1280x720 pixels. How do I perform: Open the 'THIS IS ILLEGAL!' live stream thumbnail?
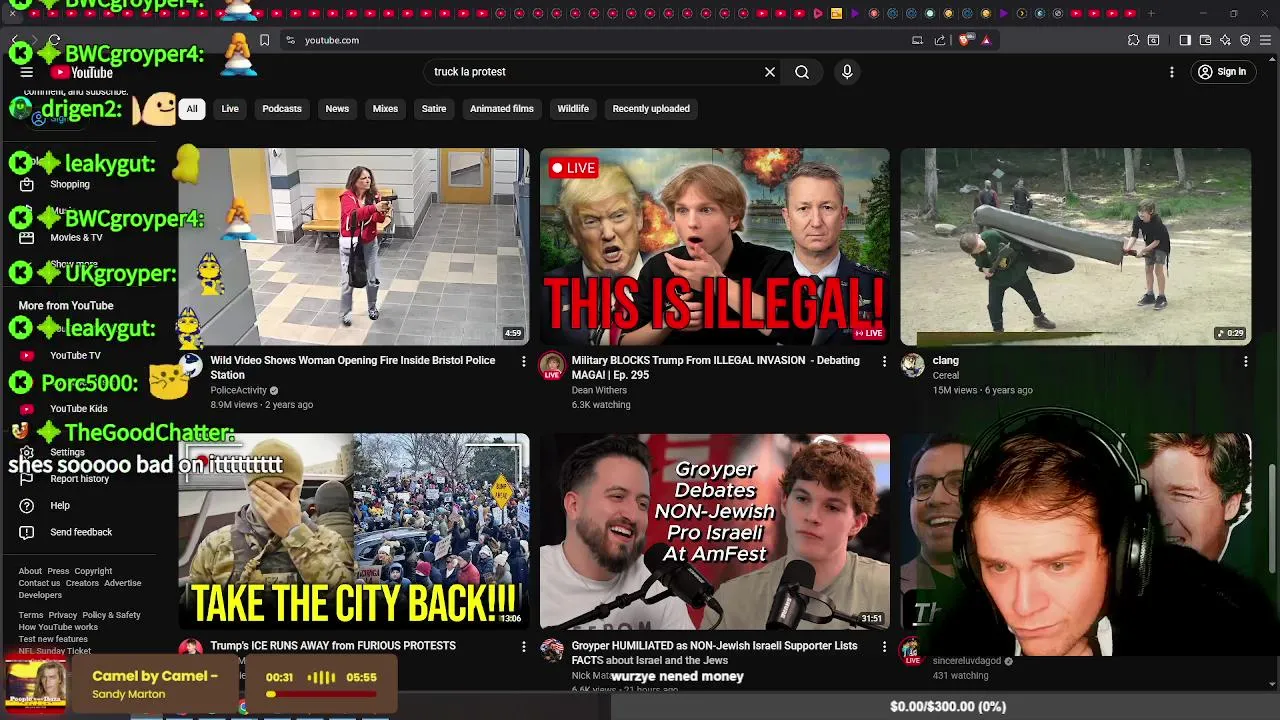pos(715,247)
